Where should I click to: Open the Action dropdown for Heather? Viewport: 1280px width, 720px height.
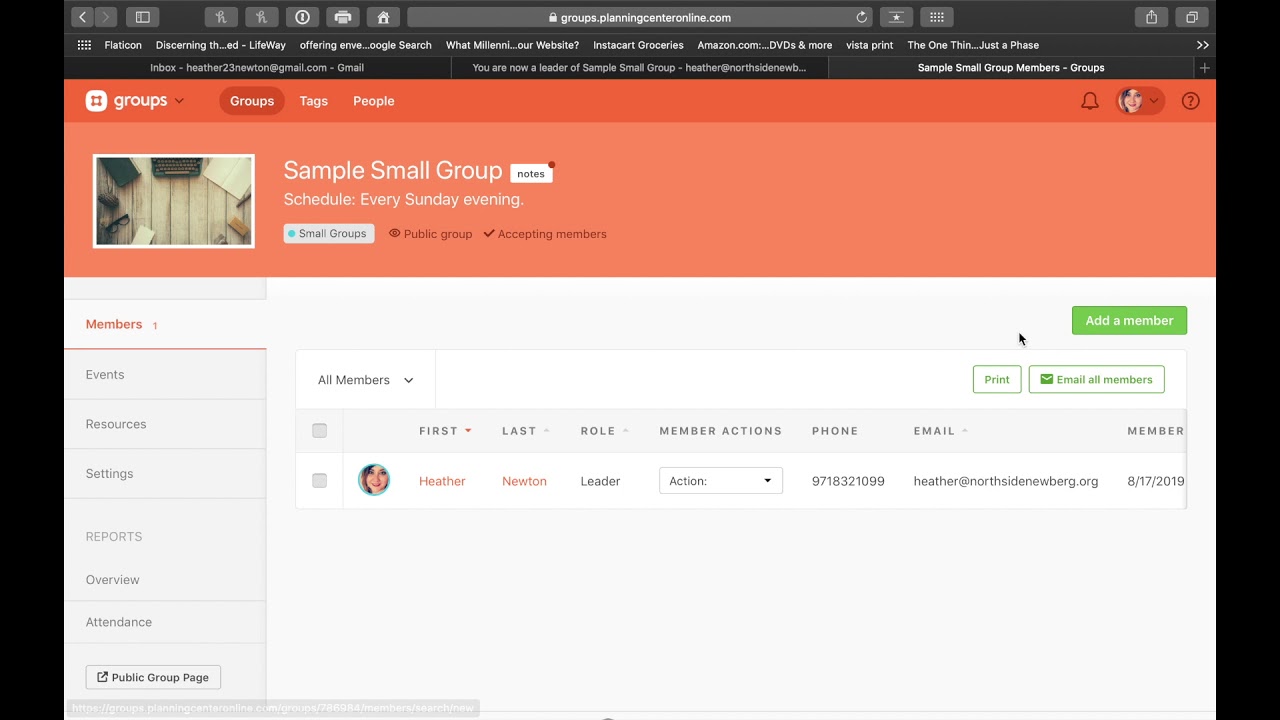(x=721, y=481)
